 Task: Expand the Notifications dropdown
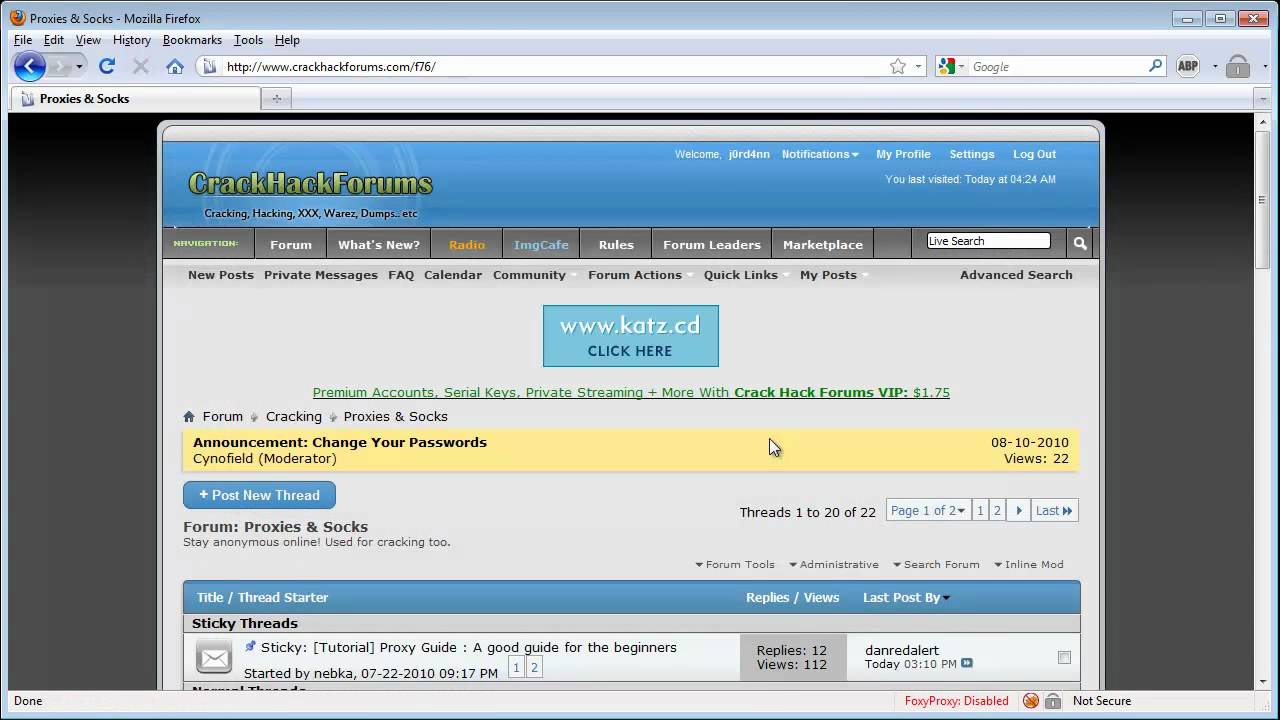click(x=820, y=154)
